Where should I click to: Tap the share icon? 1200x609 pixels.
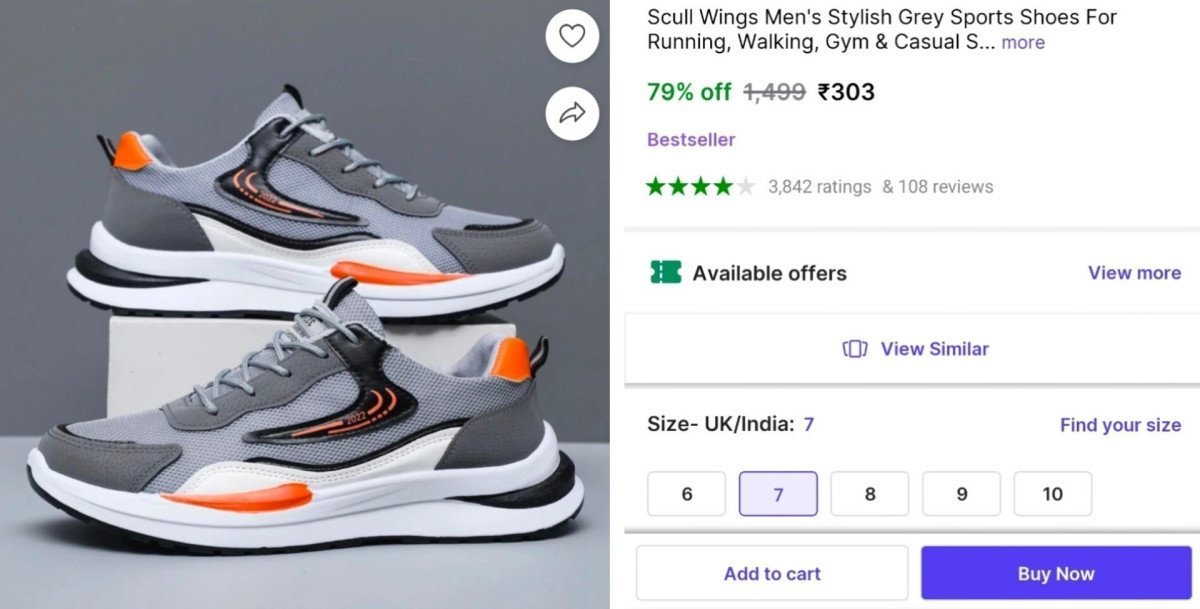pyautogui.click(x=571, y=113)
